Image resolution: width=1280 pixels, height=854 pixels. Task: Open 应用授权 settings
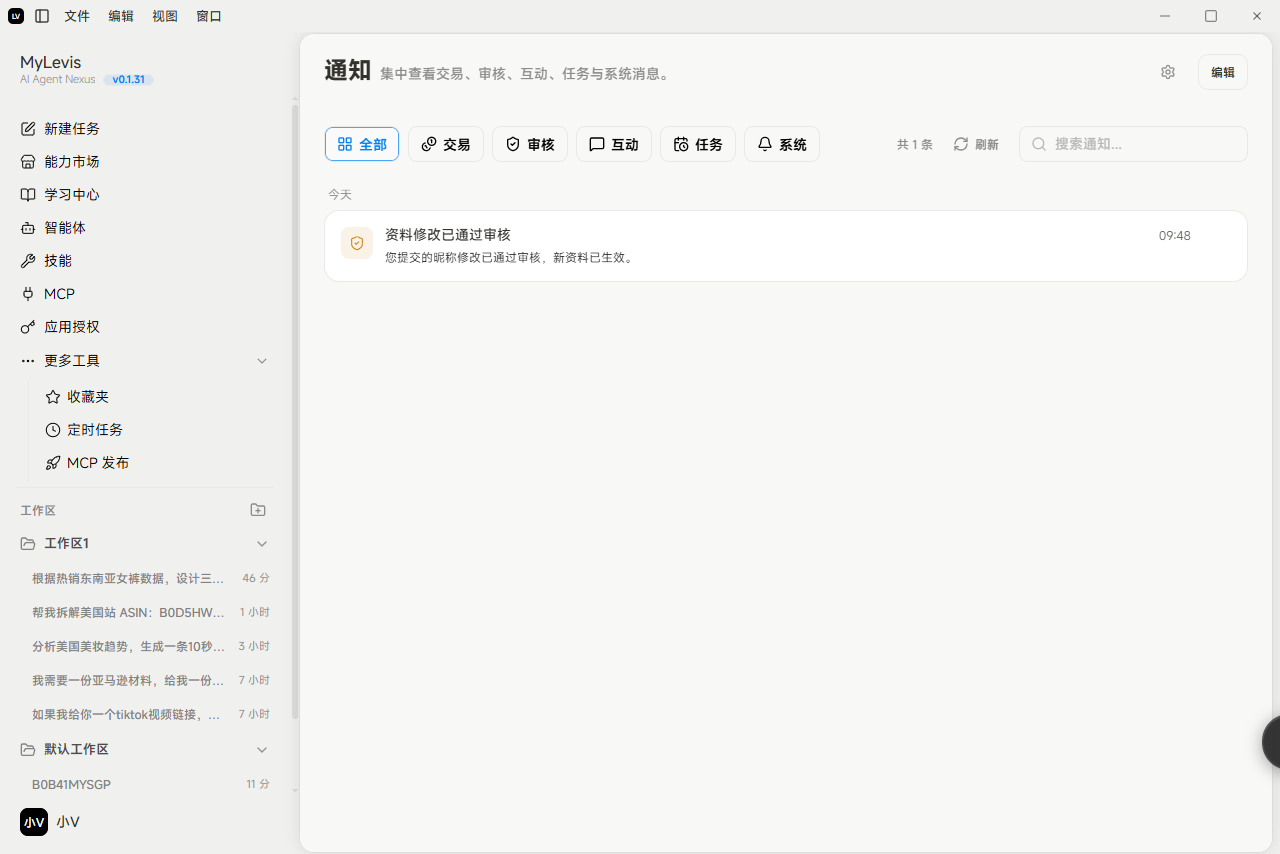[146, 327]
